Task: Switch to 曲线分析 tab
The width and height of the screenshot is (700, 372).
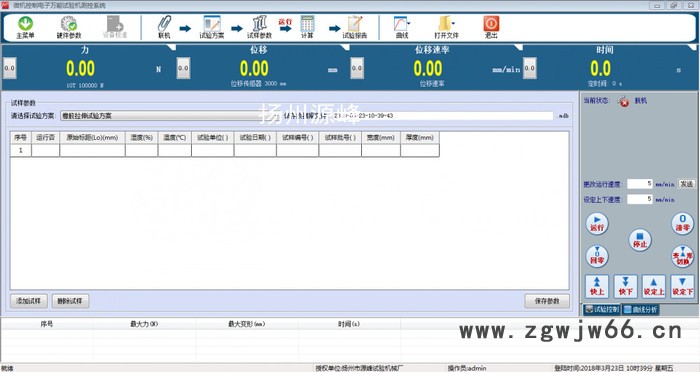Action: (x=640, y=309)
